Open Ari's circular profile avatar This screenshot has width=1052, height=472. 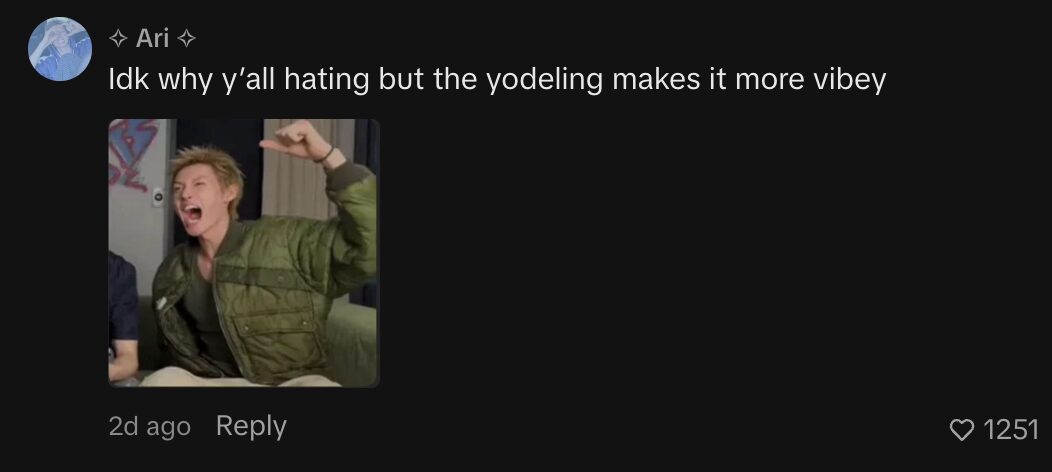click(60, 49)
